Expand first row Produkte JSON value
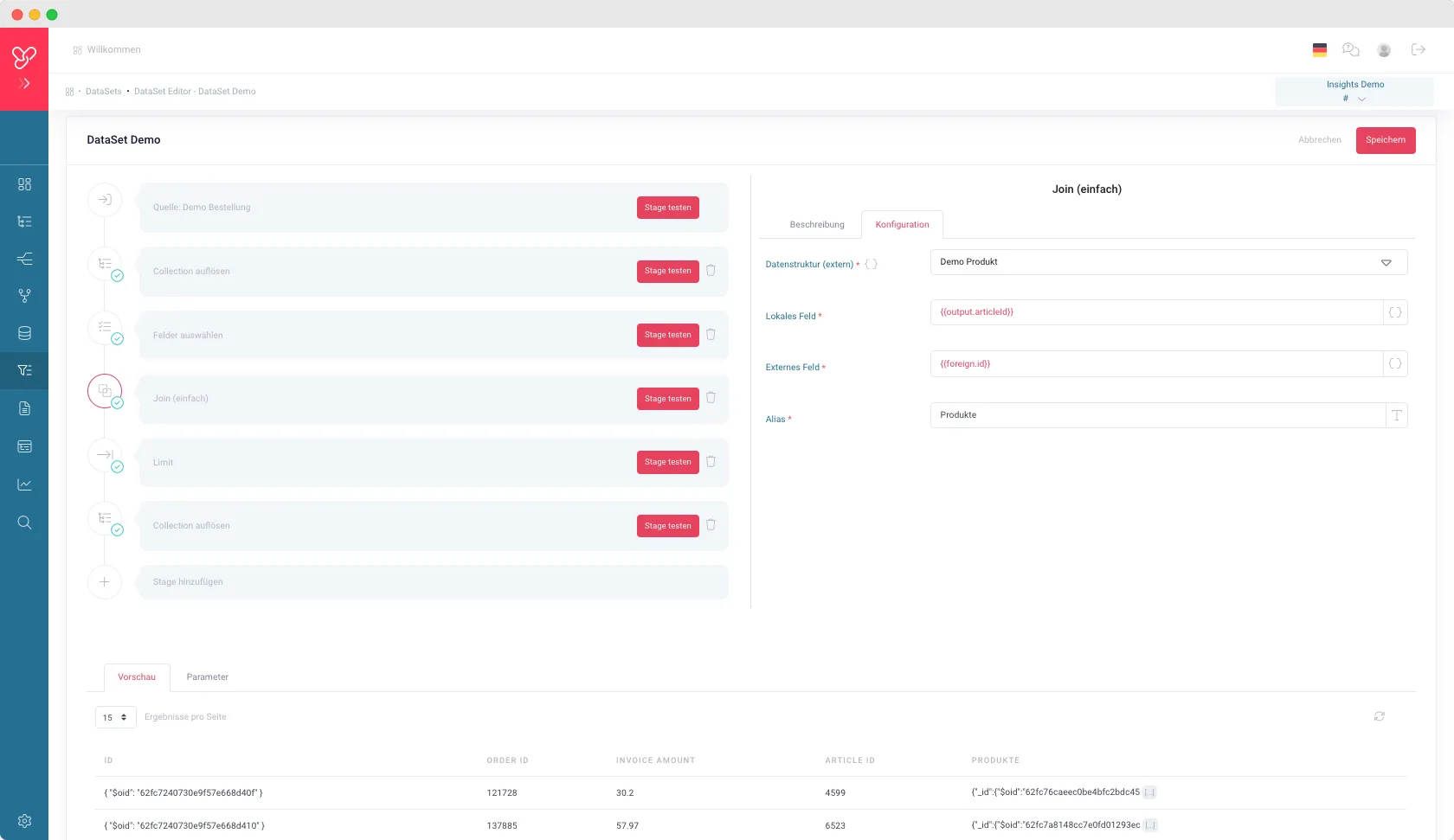The width and height of the screenshot is (1454, 840). coord(1149,792)
